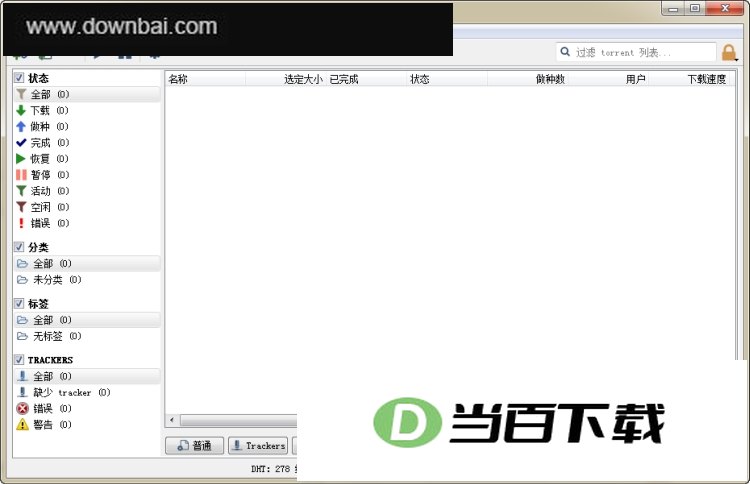
Task: Select 未分类 folder icon
Action: click(22, 279)
